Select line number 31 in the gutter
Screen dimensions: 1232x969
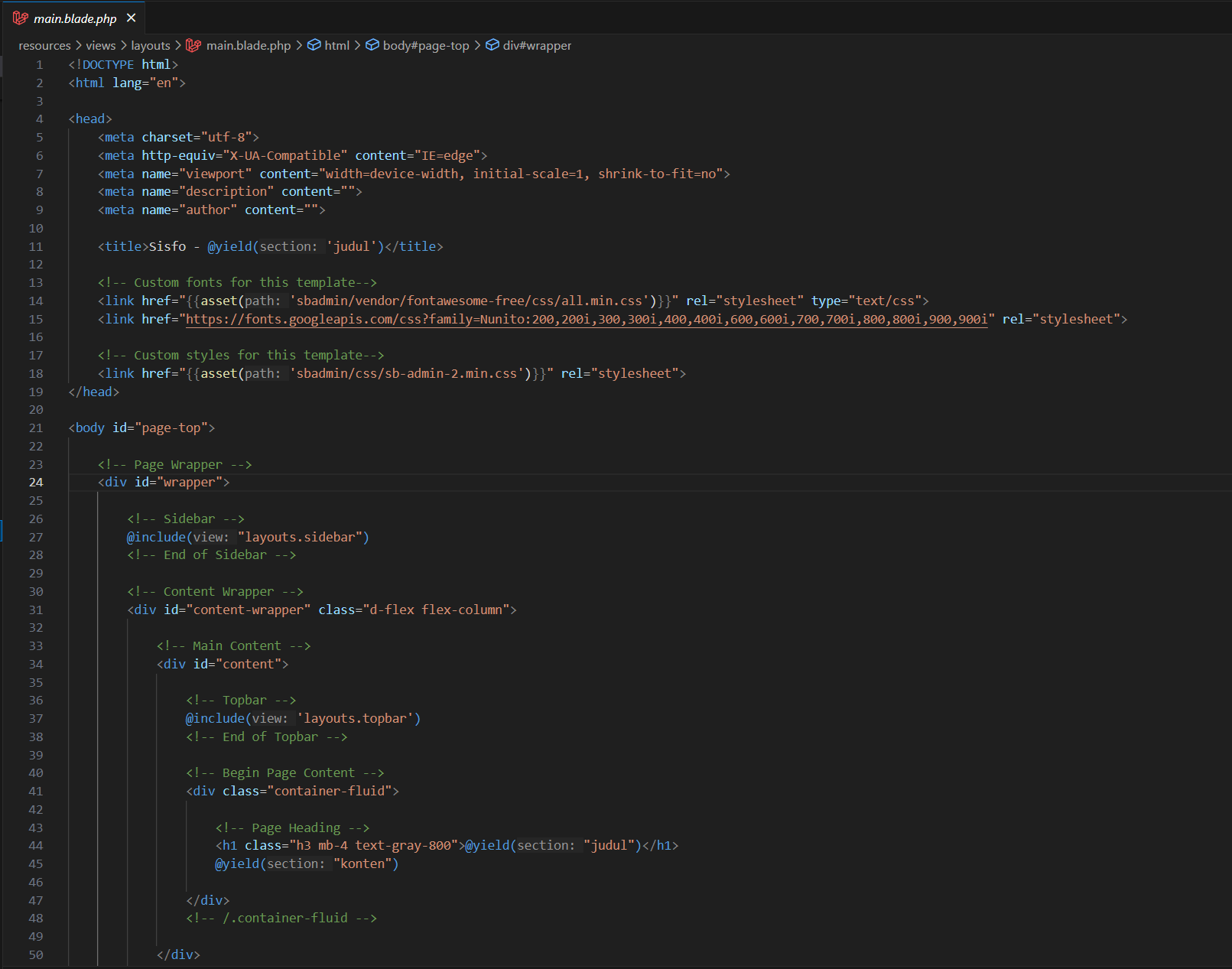click(36, 610)
